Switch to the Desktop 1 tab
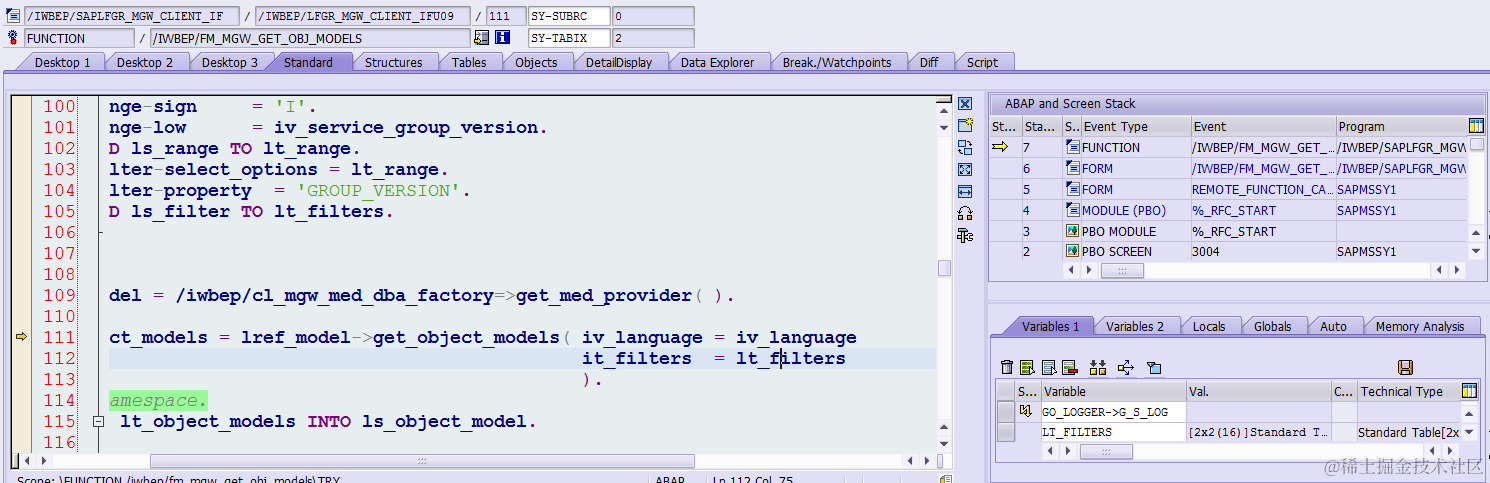 coord(63,62)
